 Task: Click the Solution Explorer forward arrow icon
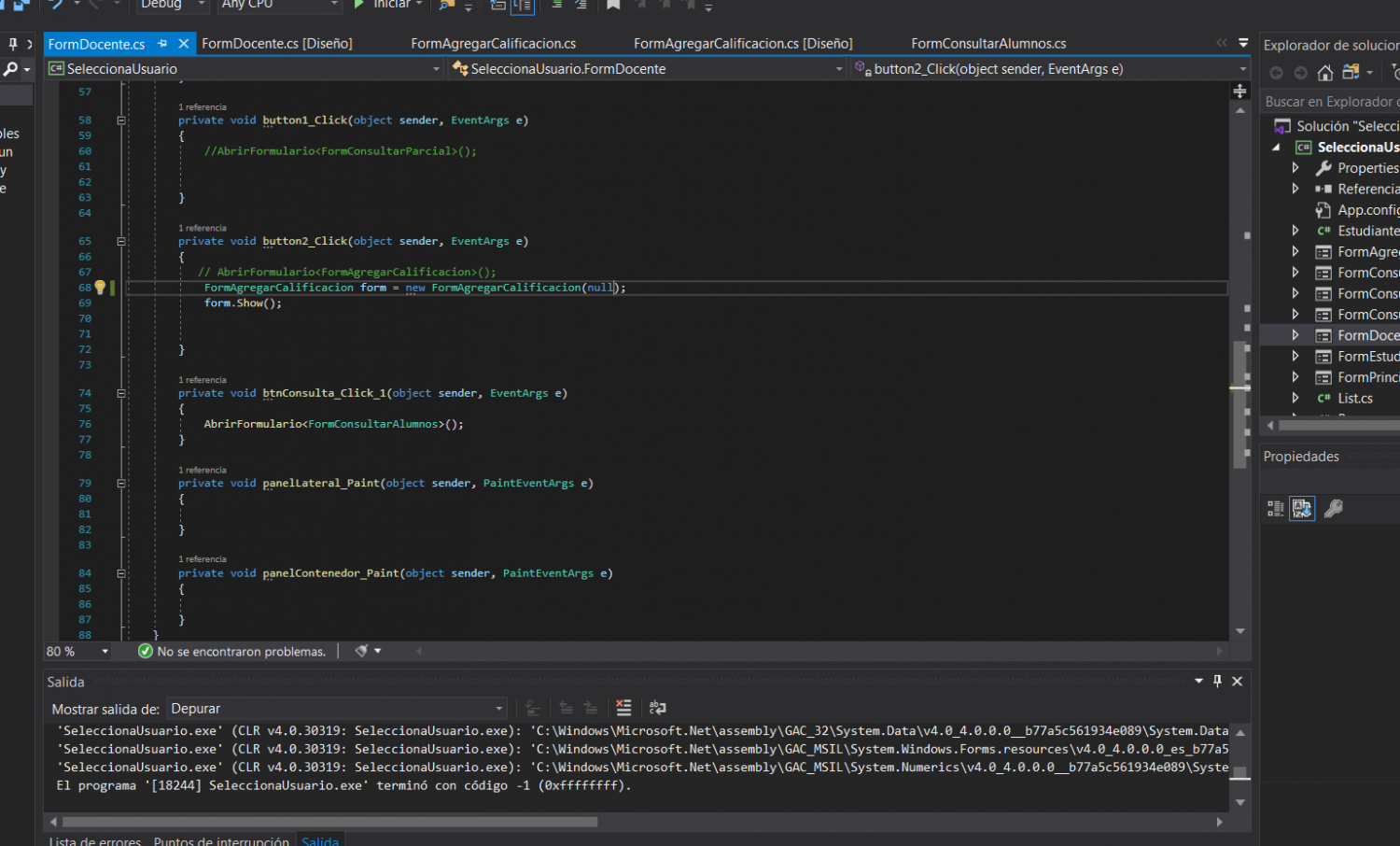(x=1301, y=73)
